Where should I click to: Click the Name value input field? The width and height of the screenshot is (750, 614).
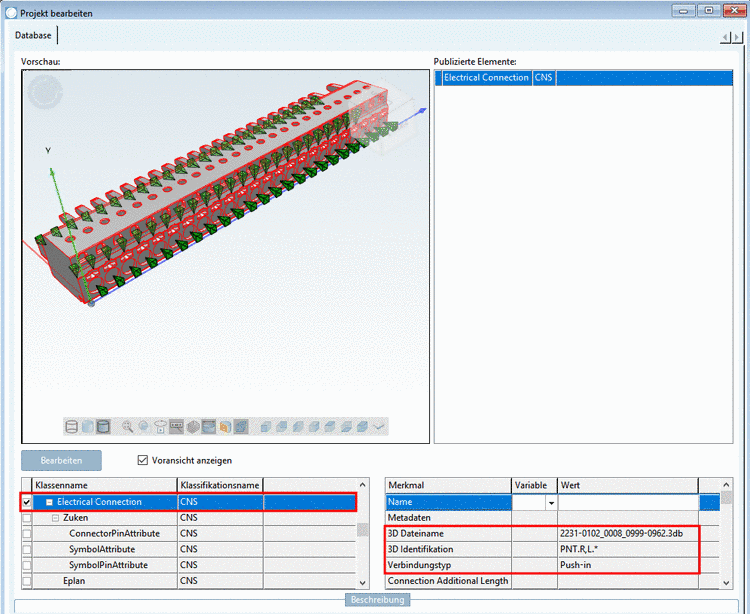[x=627, y=502]
